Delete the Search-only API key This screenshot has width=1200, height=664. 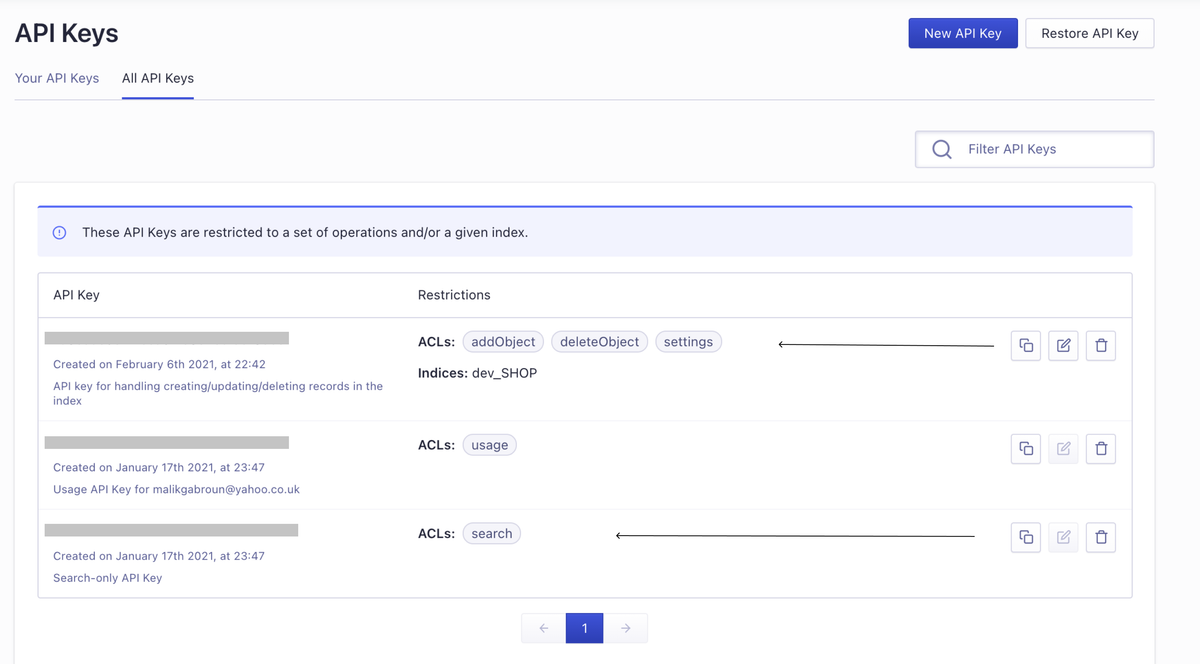pos(1101,538)
